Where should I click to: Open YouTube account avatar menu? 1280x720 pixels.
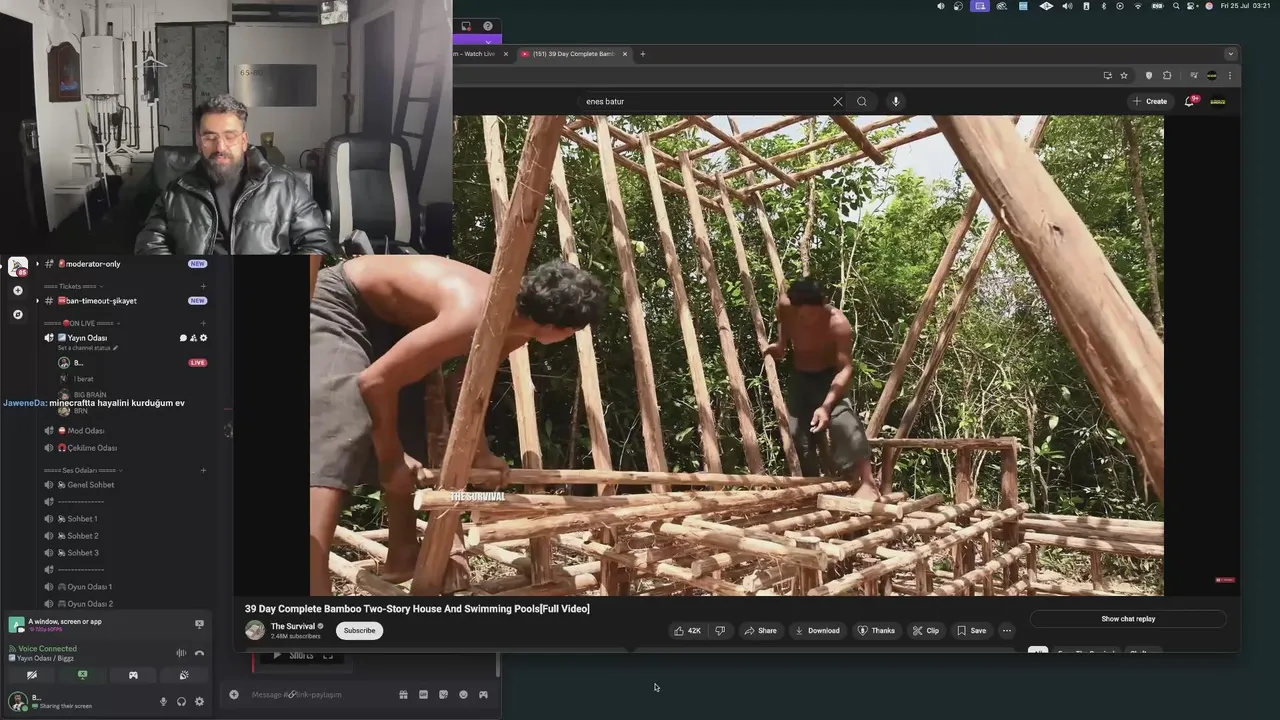click(1218, 101)
